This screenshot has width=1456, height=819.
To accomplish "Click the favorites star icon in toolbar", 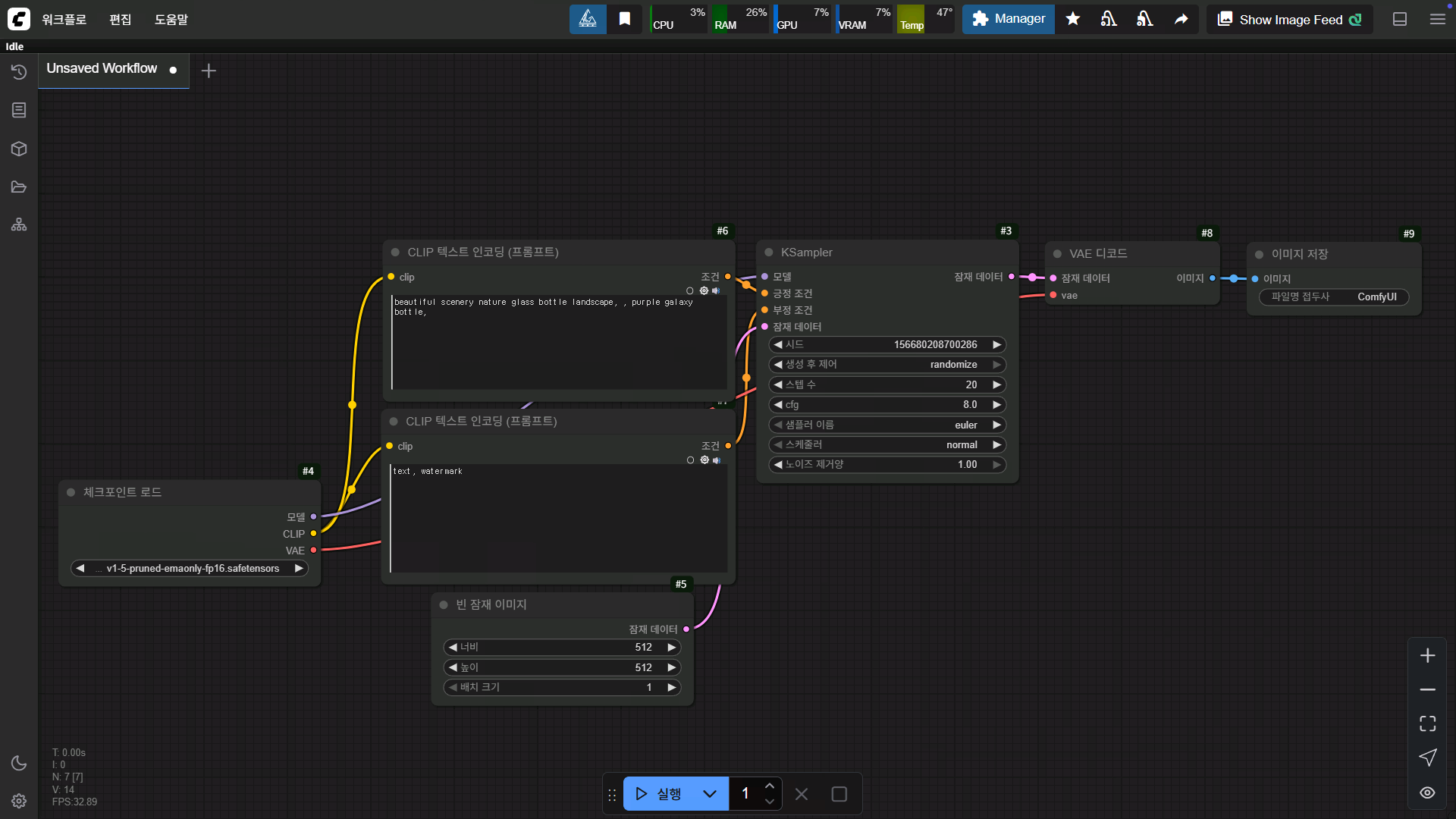I will tap(1072, 19).
